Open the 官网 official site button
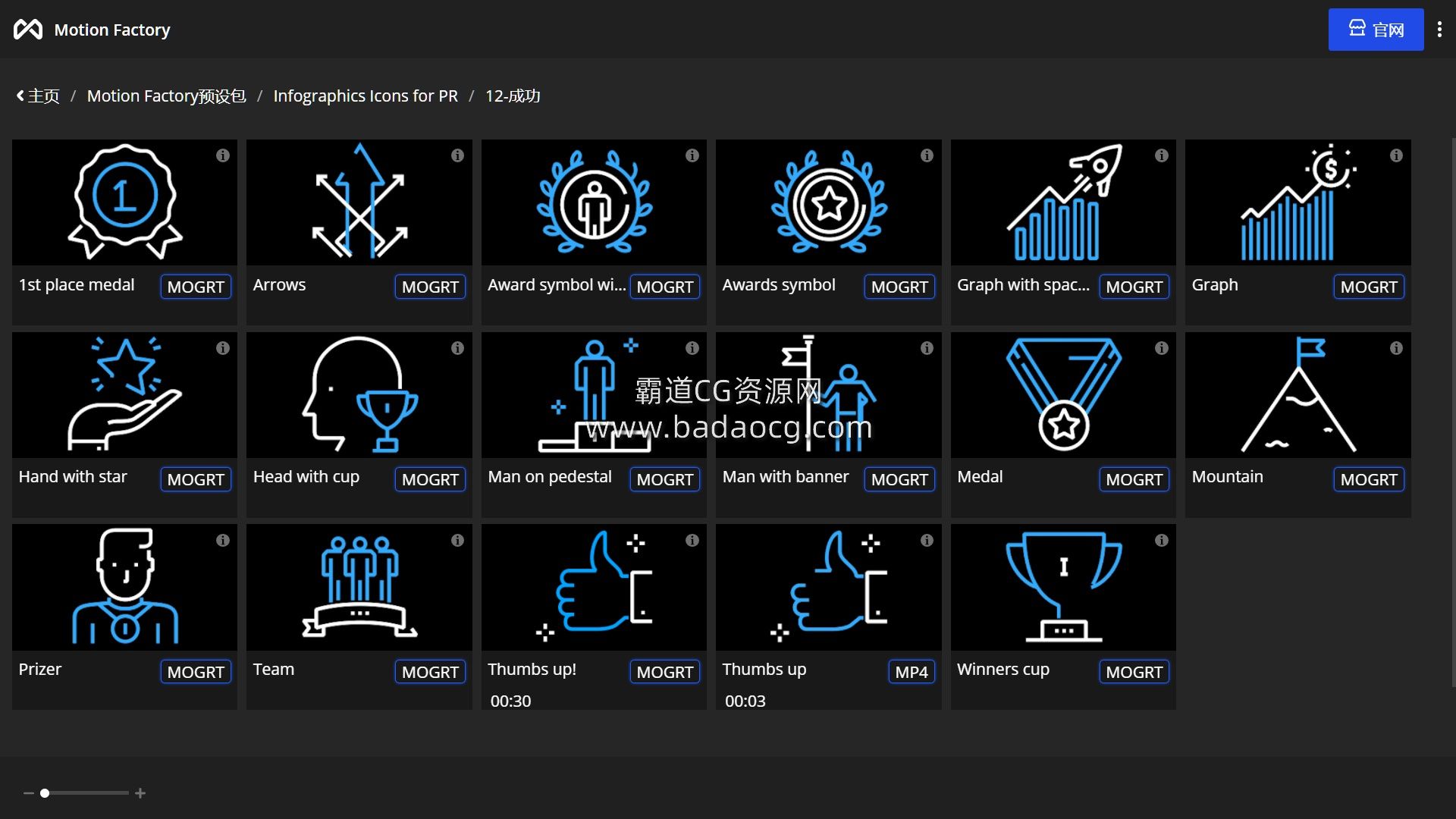 tap(1376, 30)
